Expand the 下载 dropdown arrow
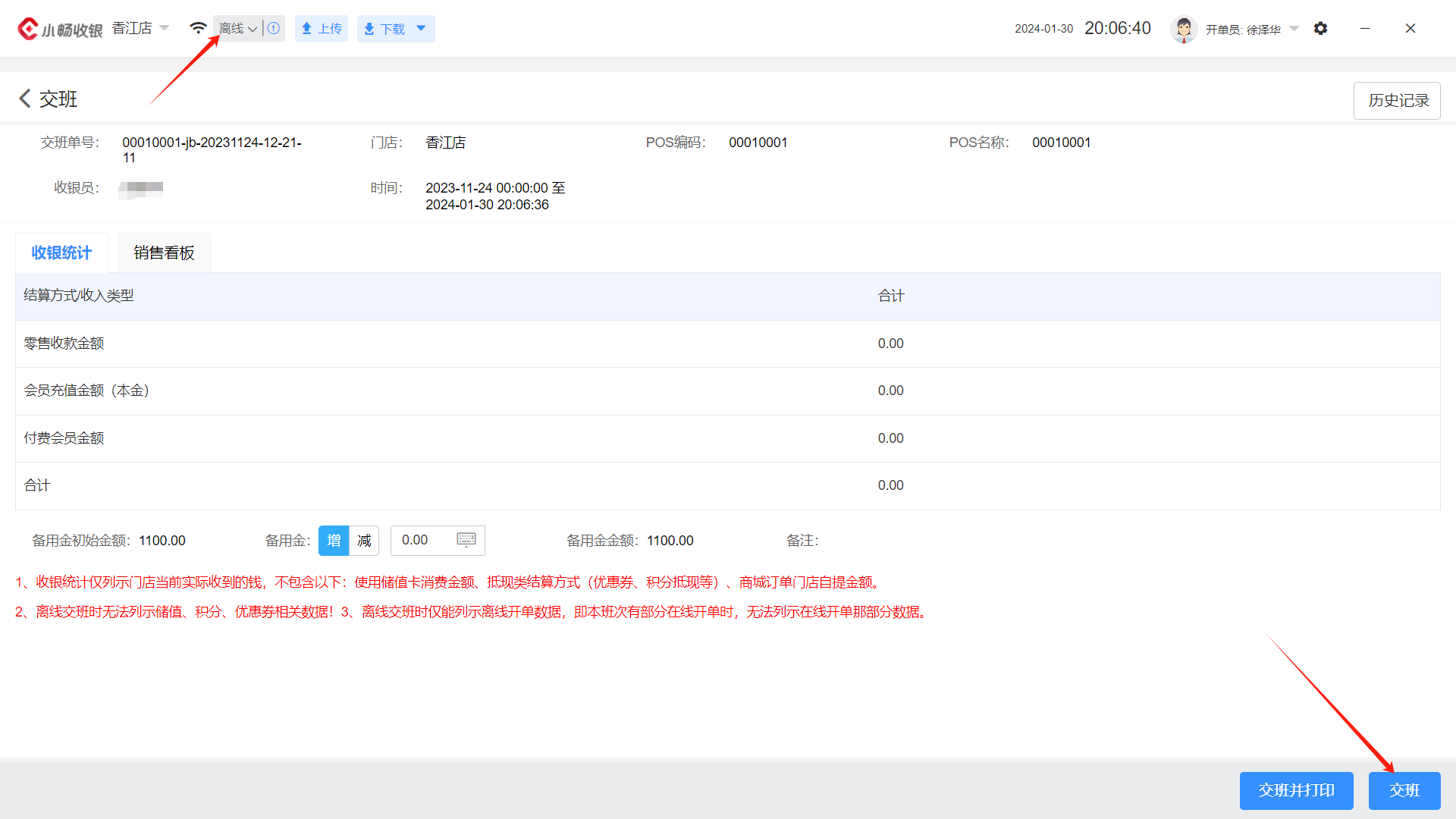 [422, 29]
